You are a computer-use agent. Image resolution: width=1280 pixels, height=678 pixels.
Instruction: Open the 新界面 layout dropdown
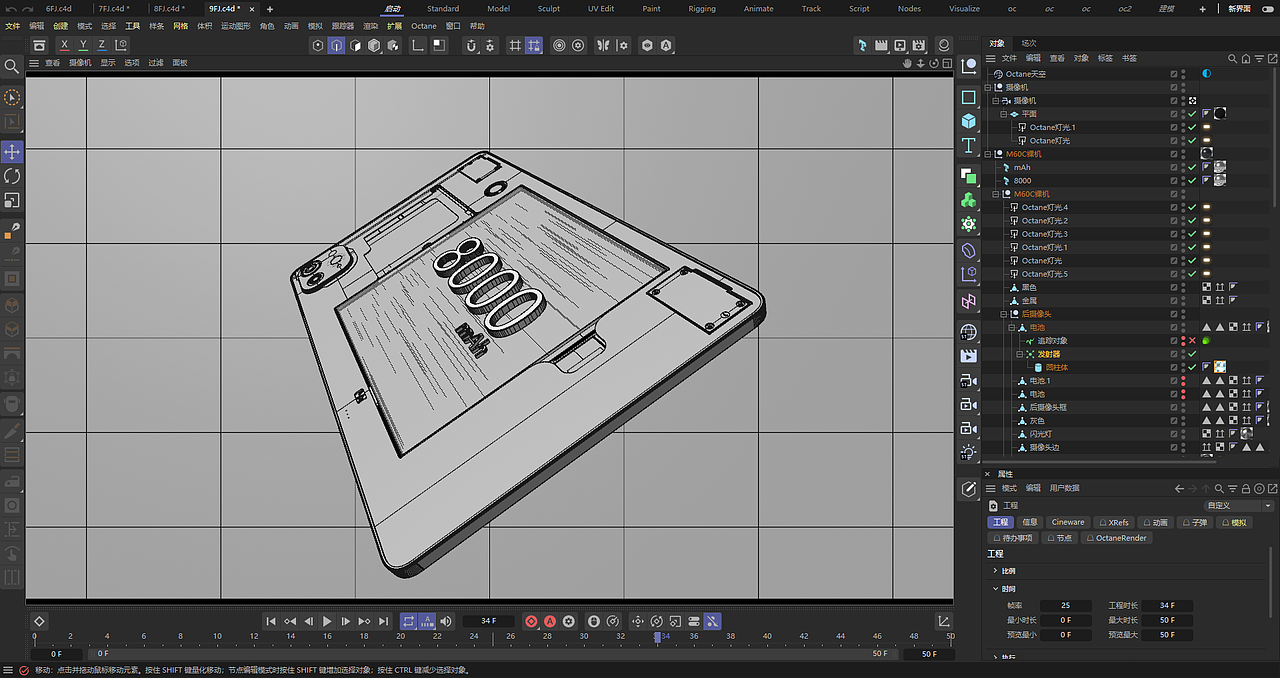point(1239,8)
